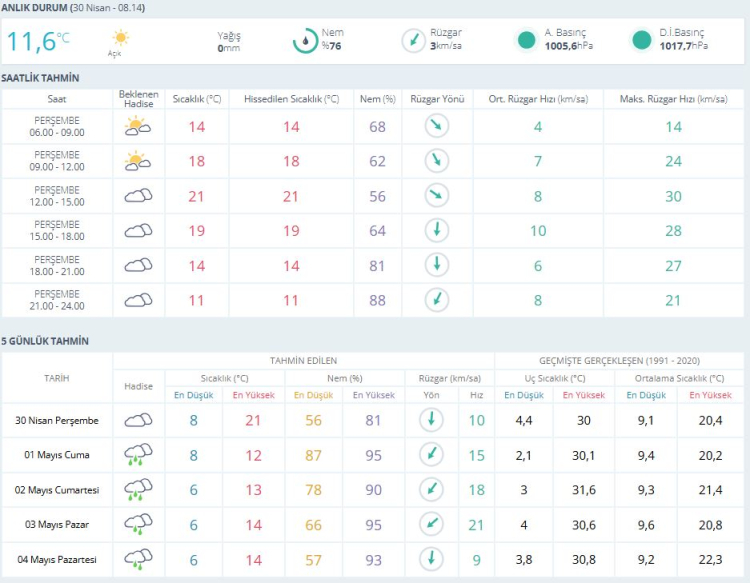Click wind direction icon for 03 Mayıs Pazar
750x583 pixels.
431,523
